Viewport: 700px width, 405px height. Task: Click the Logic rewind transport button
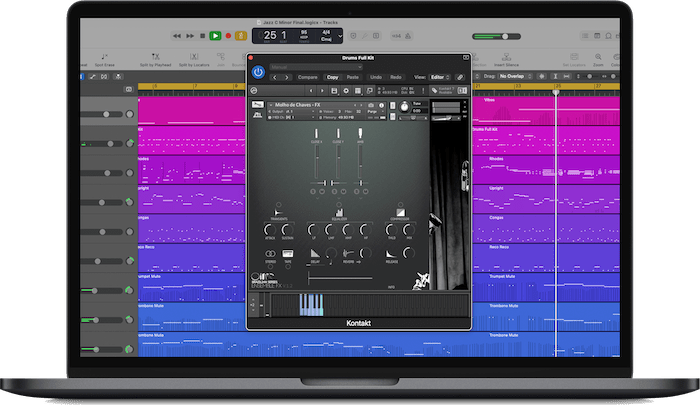pos(177,36)
